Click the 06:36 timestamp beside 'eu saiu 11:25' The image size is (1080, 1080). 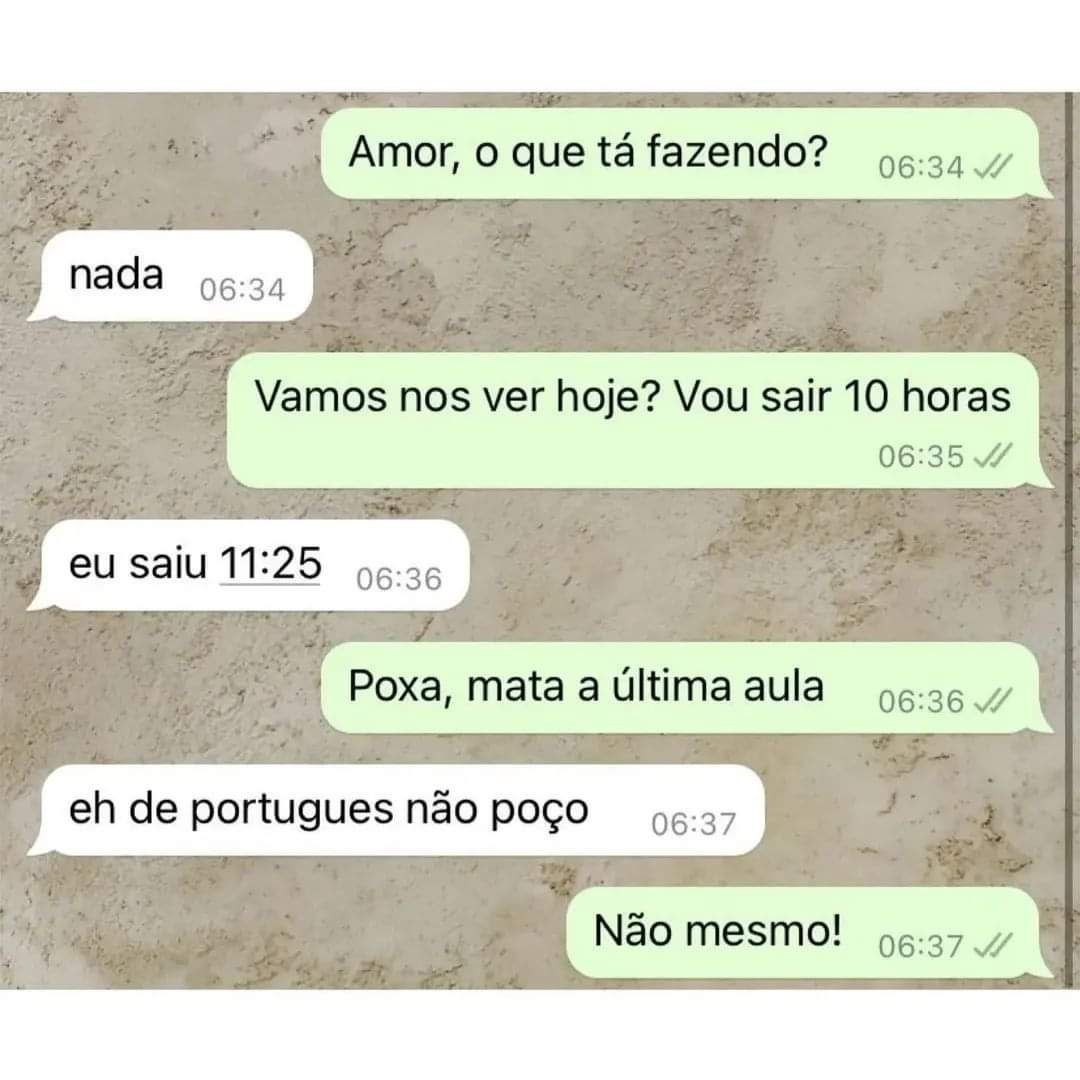click(x=399, y=579)
